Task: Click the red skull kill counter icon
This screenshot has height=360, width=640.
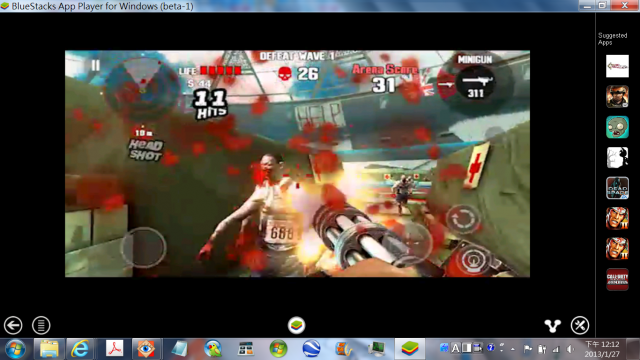Action: click(285, 74)
